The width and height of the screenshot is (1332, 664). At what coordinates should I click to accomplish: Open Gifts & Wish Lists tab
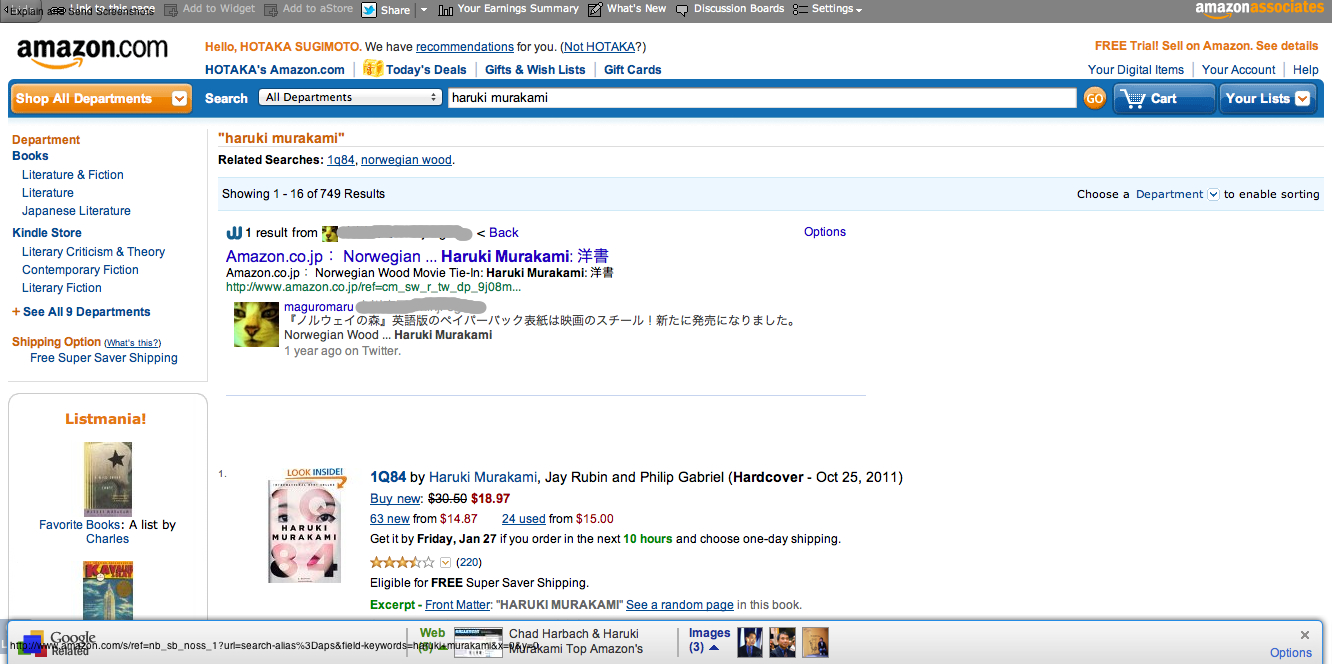click(535, 70)
